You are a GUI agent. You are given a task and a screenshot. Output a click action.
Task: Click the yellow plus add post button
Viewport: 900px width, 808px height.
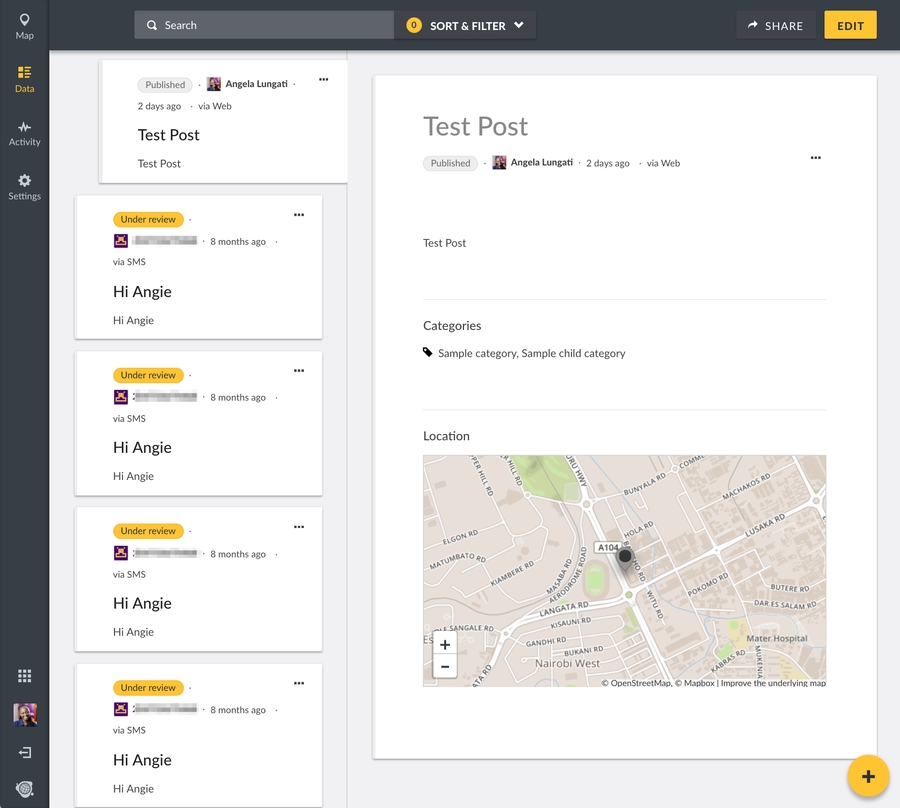click(868, 777)
